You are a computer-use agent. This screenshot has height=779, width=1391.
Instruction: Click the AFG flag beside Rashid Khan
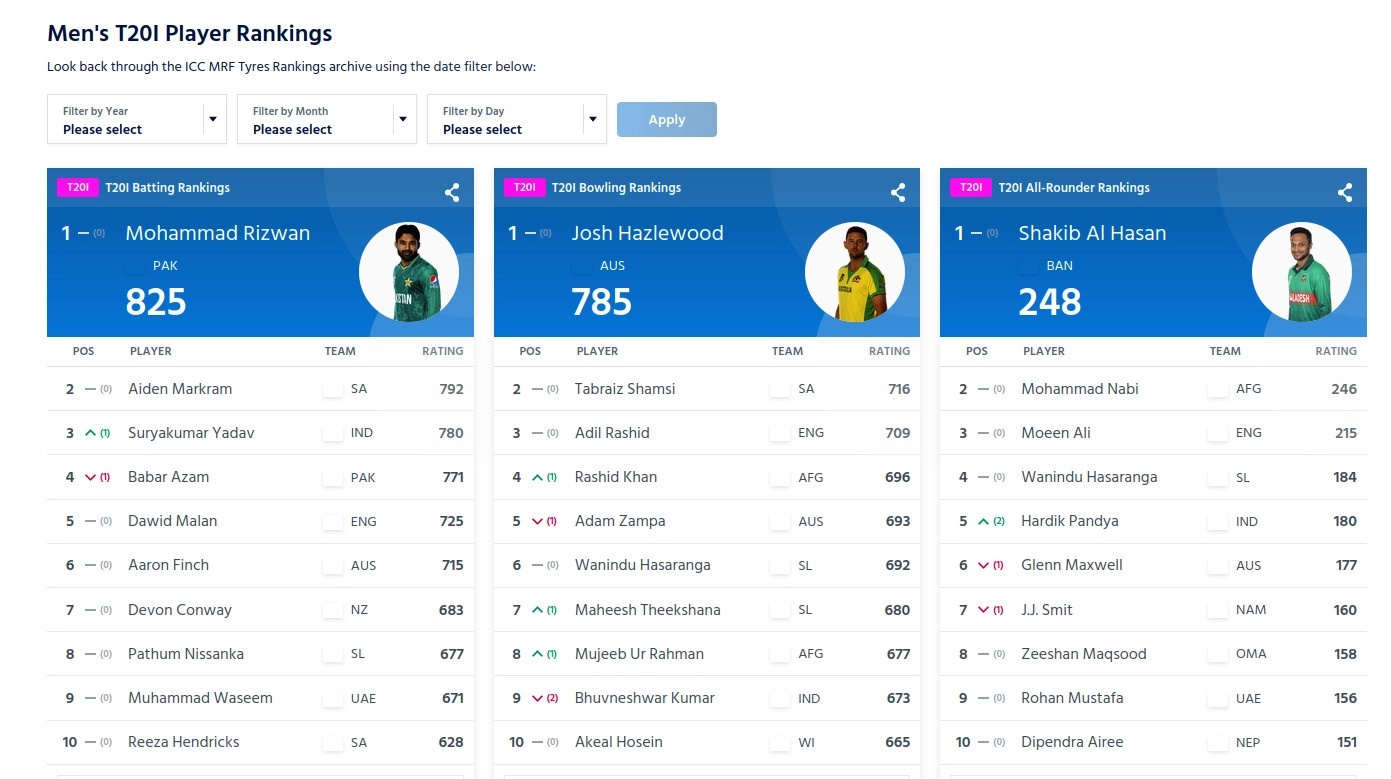tap(778, 477)
